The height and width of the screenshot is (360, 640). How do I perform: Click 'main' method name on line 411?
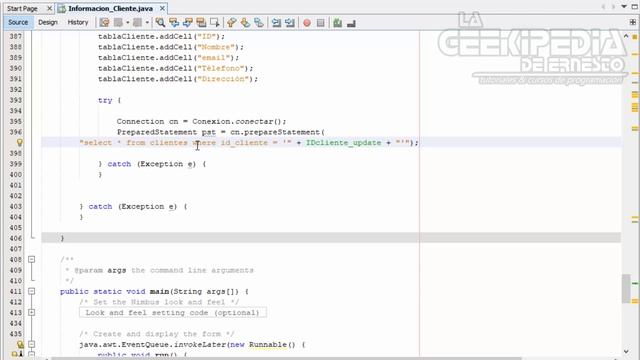tap(160, 291)
